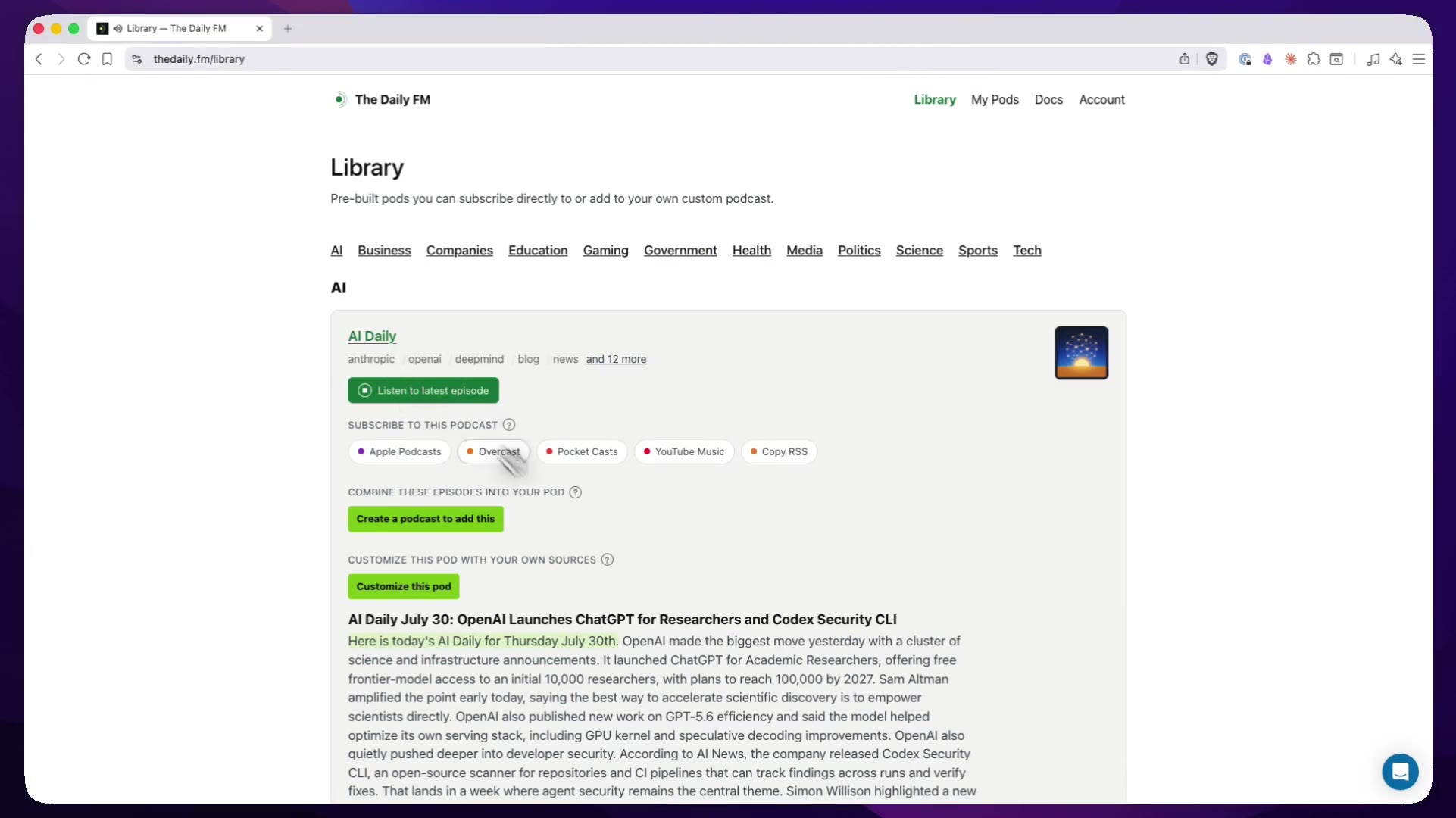This screenshot has width=1456, height=818.
Task: Click the help icon beside Subscribe to this podcast
Action: pyautogui.click(x=509, y=425)
